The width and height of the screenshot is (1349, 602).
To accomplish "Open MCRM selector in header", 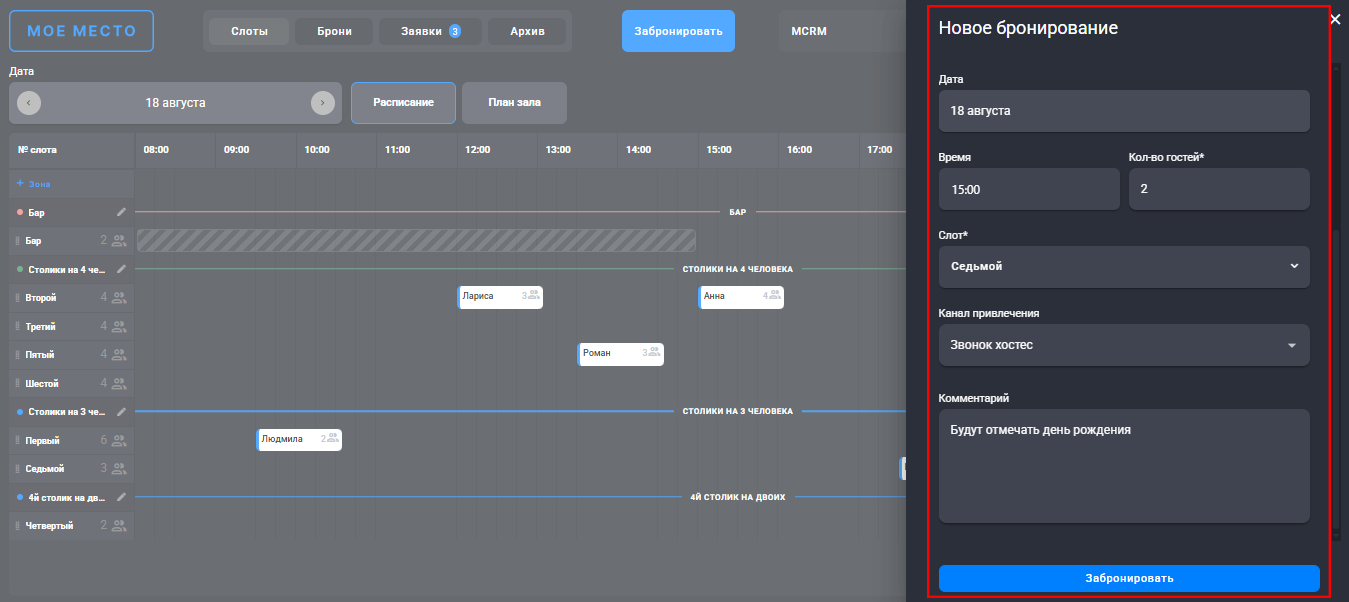I will tap(842, 31).
